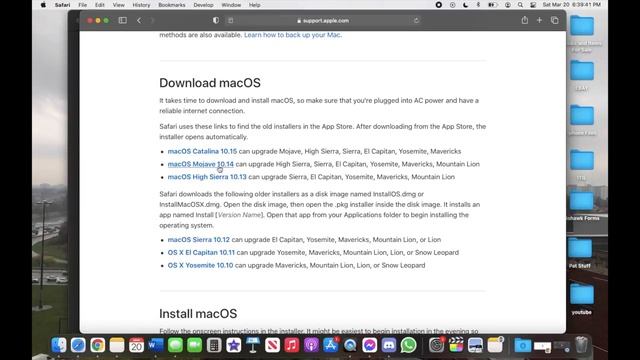Open Messenger from the Dock
The width and height of the screenshot is (640, 360).
point(369,345)
